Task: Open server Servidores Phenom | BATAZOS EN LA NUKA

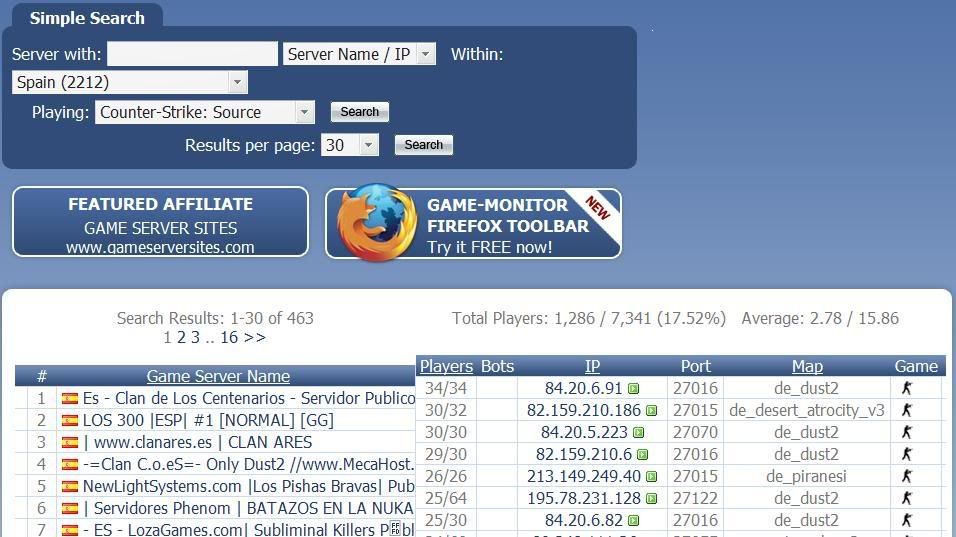Action: coord(249,508)
